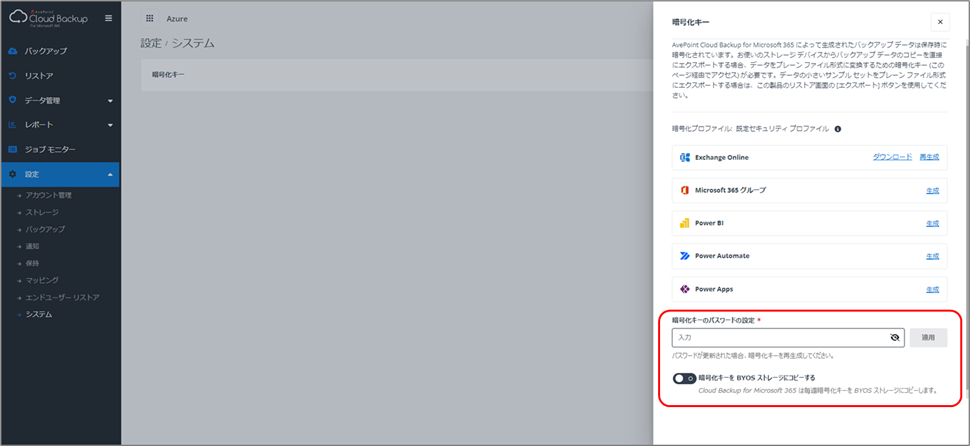Click the Power Automate label

[722, 256]
